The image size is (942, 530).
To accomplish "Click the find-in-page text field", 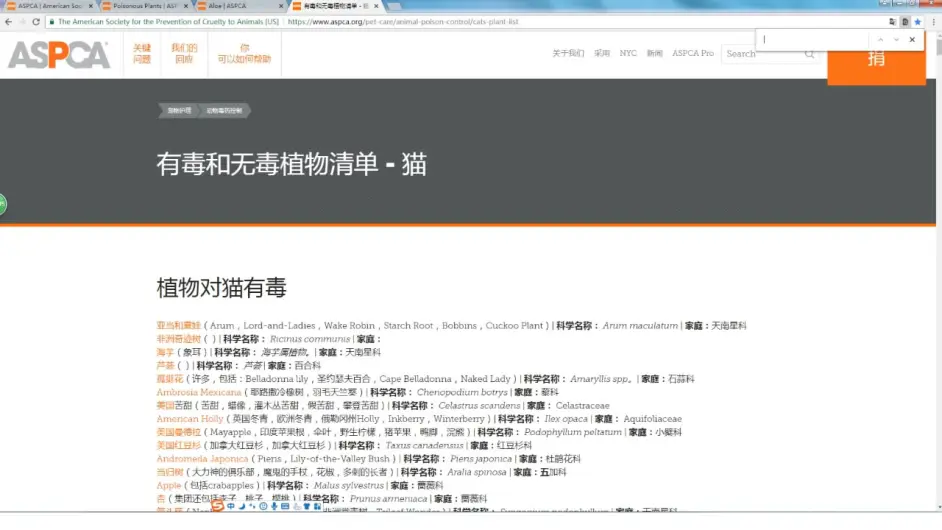I will point(815,40).
